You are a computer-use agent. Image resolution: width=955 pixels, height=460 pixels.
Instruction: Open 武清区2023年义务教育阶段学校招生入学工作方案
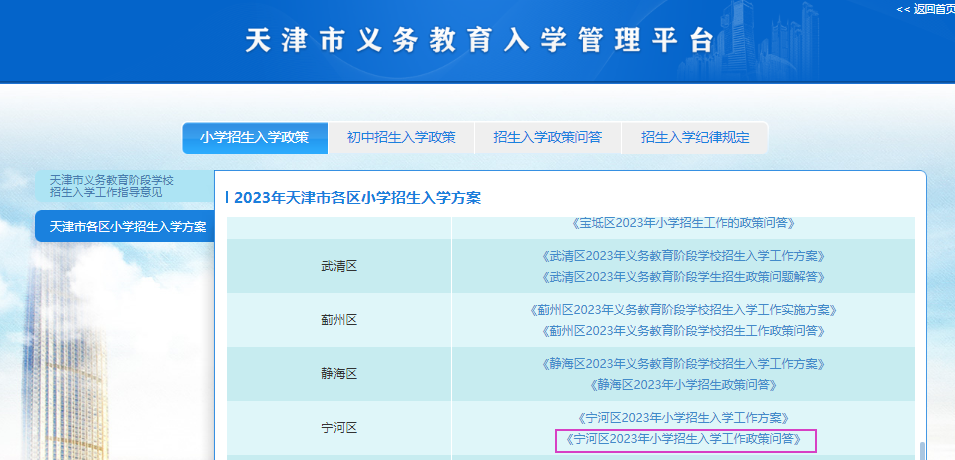pos(683,256)
